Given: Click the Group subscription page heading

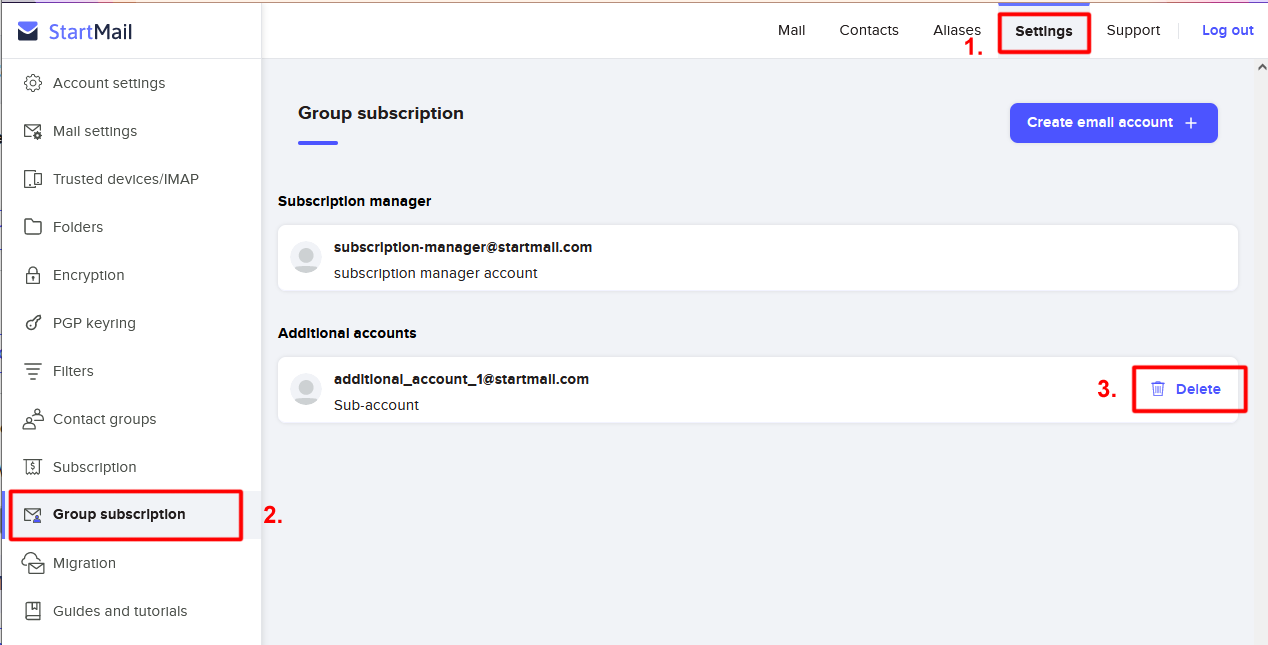Looking at the screenshot, I should [x=381, y=113].
